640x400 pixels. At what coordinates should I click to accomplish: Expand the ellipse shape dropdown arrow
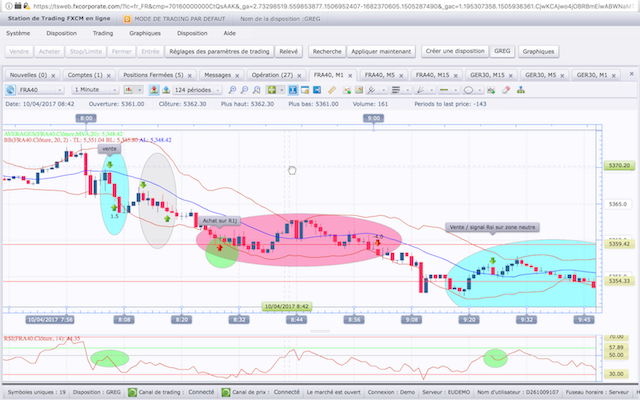click(x=480, y=90)
